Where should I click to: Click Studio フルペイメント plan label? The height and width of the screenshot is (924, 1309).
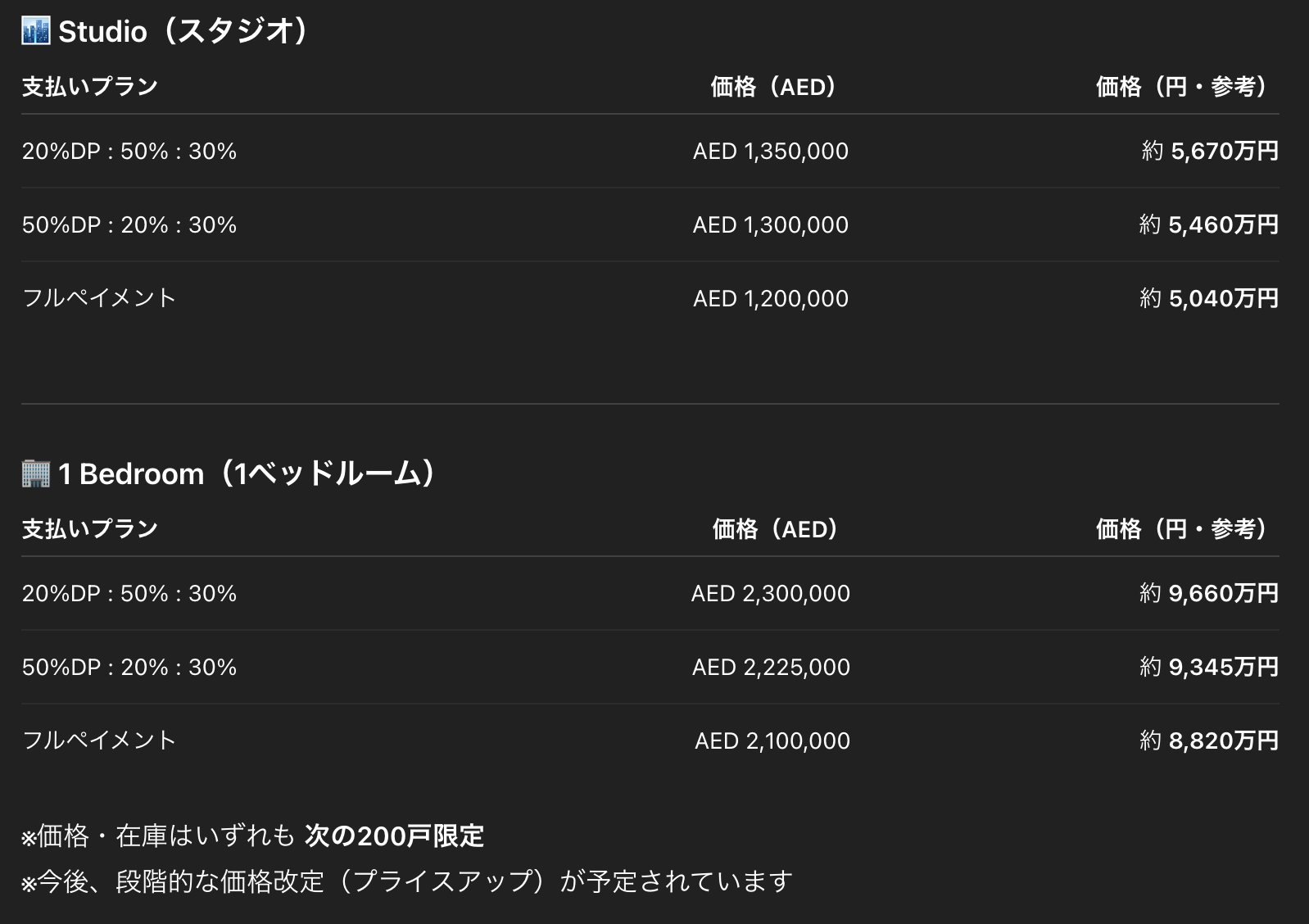[99, 298]
